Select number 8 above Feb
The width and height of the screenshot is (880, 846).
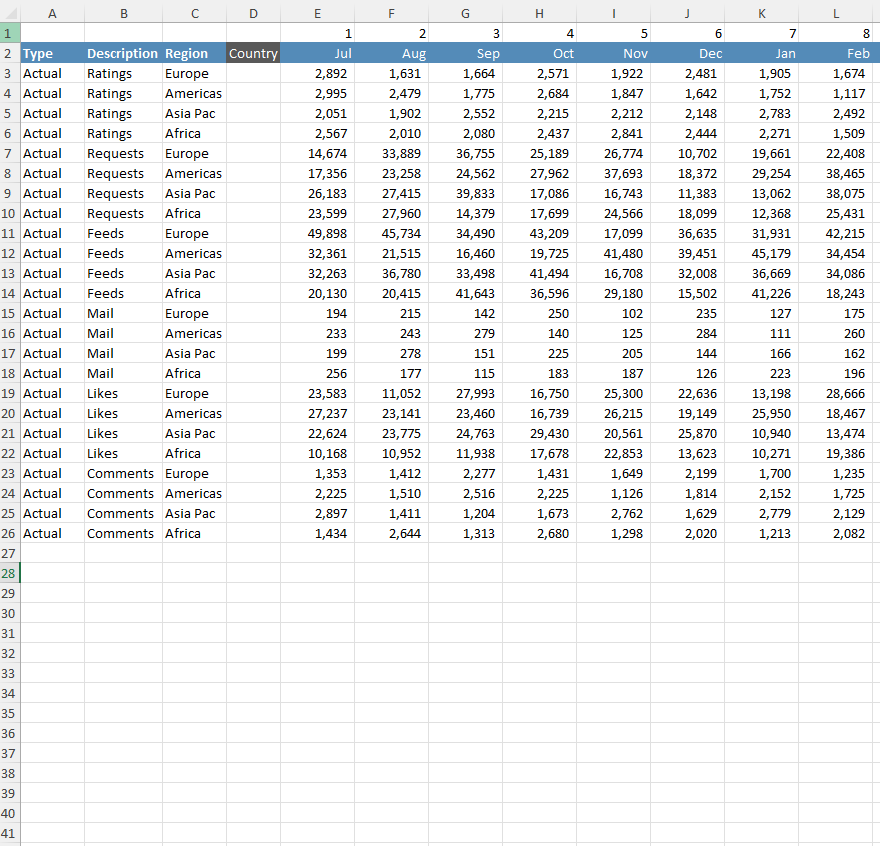(x=836, y=33)
